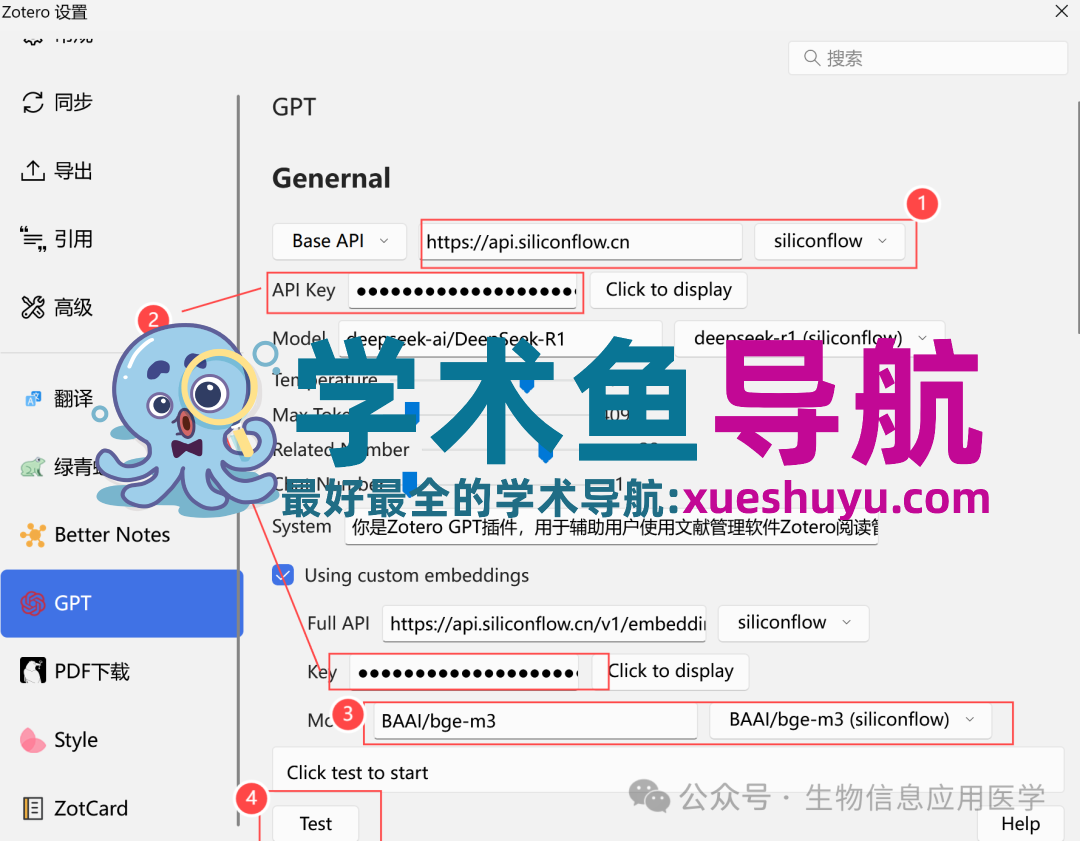Select the GPT preferences pane
This screenshot has width=1080, height=841.
tap(122, 603)
